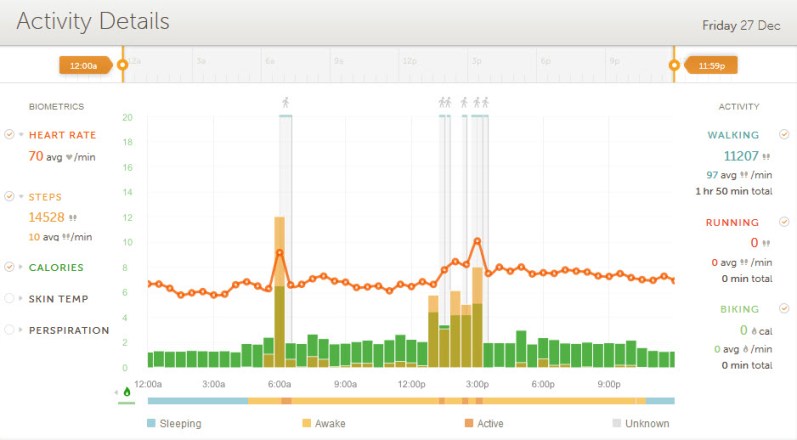Click the 12:00a start time handle
This screenshot has height=440, width=797.
pyautogui.click(x=84, y=66)
